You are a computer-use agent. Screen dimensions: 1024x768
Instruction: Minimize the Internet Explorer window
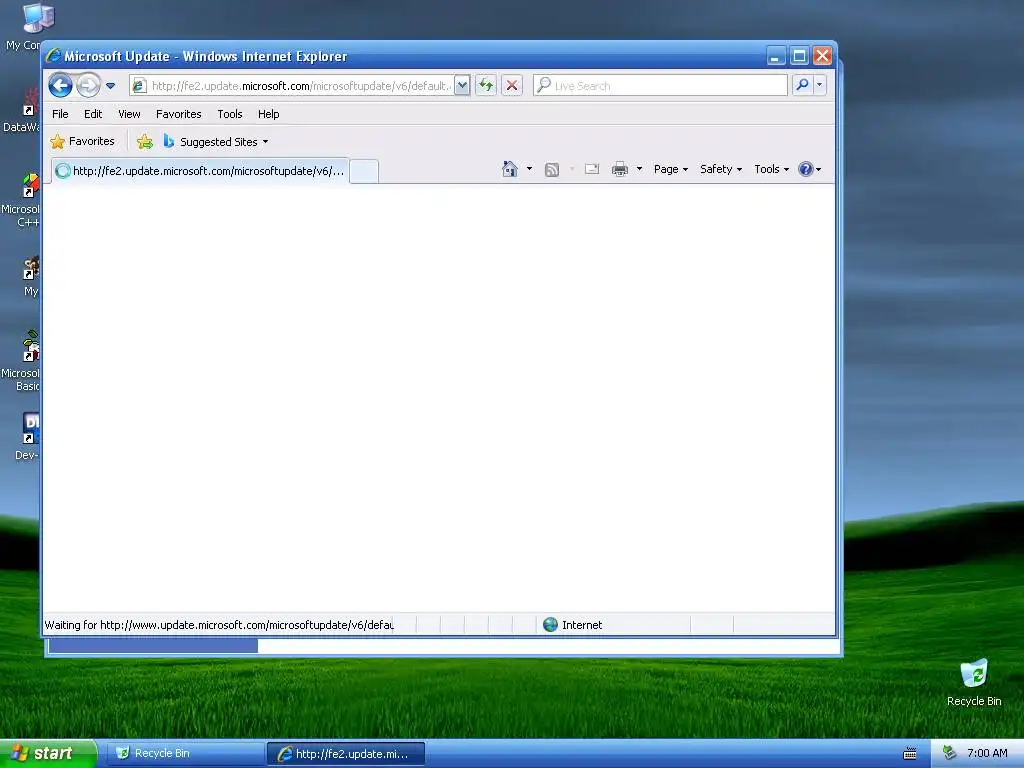point(775,56)
